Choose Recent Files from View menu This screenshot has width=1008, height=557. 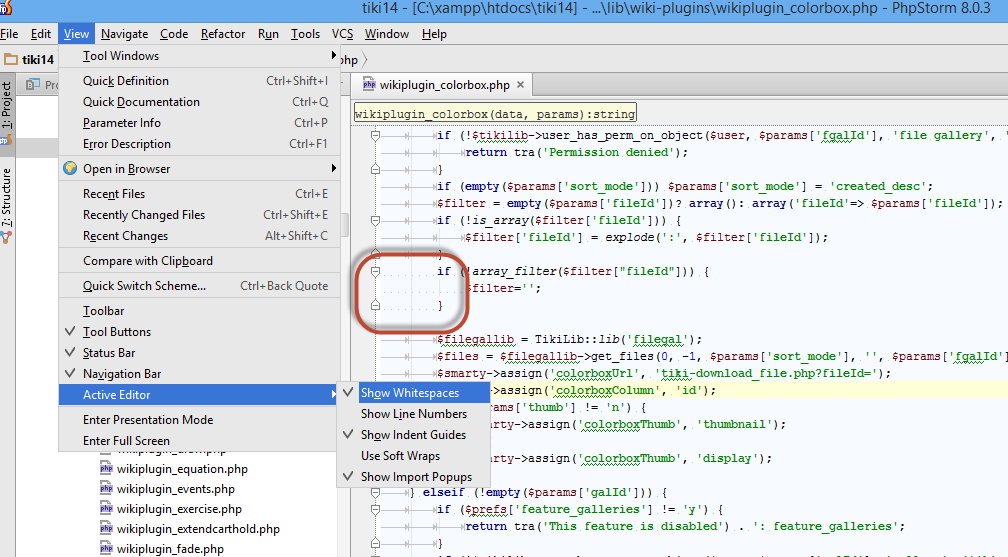click(199, 194)
